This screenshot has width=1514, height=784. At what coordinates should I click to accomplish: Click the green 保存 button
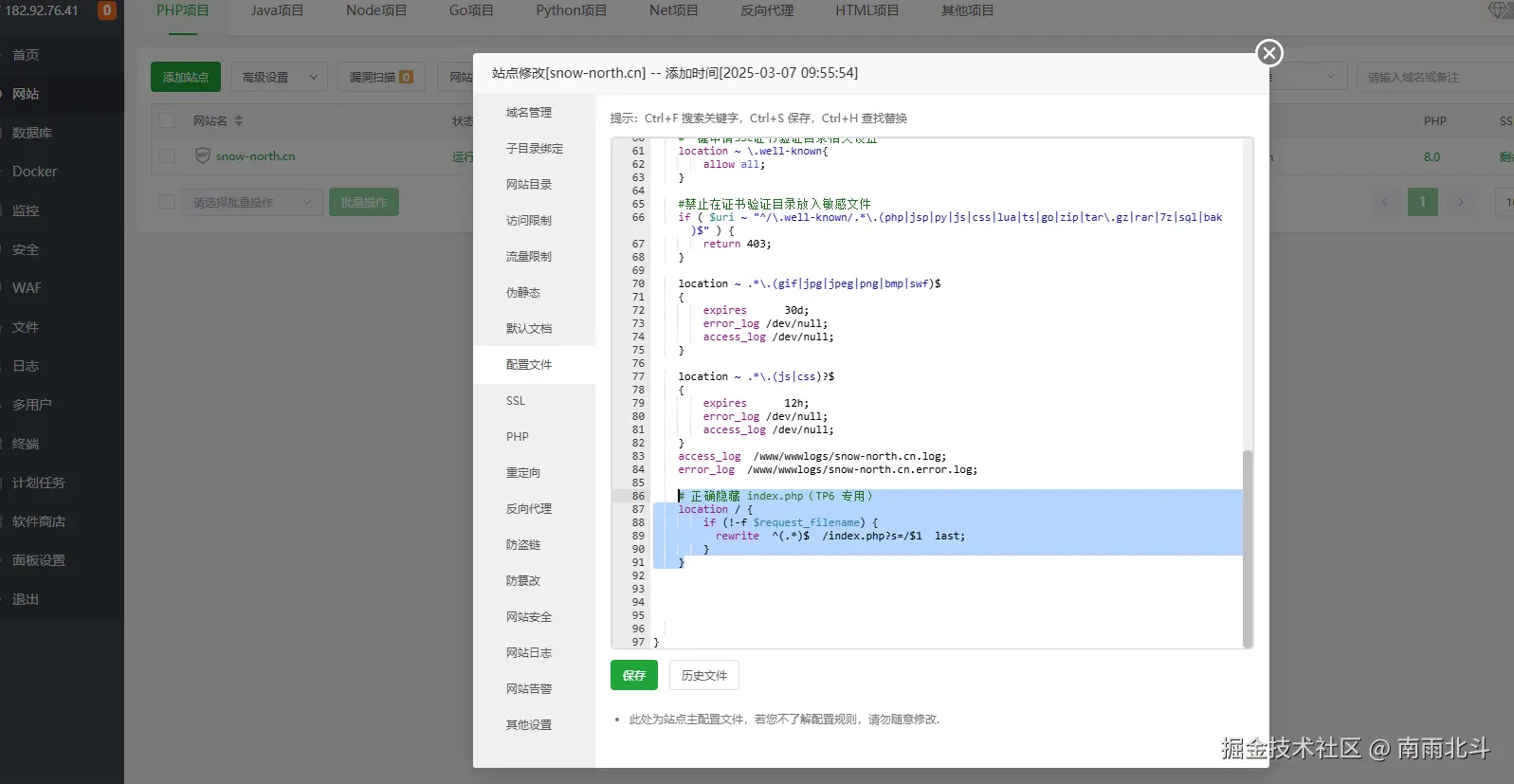pos(634,675)
